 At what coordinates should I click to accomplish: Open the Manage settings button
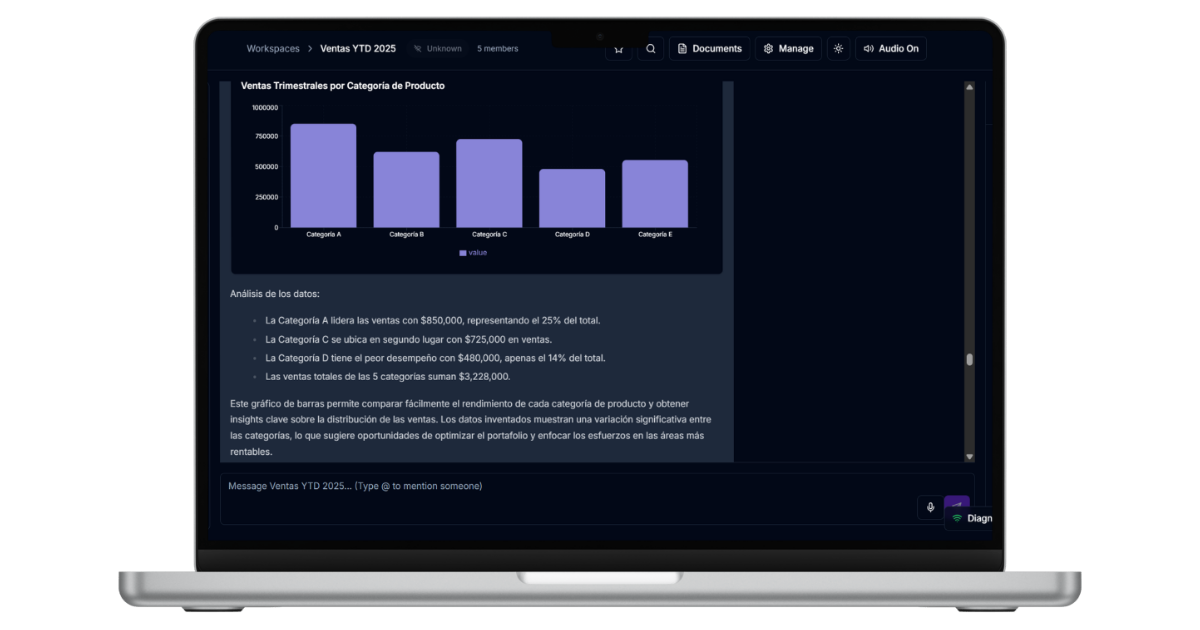pos(788,48)
